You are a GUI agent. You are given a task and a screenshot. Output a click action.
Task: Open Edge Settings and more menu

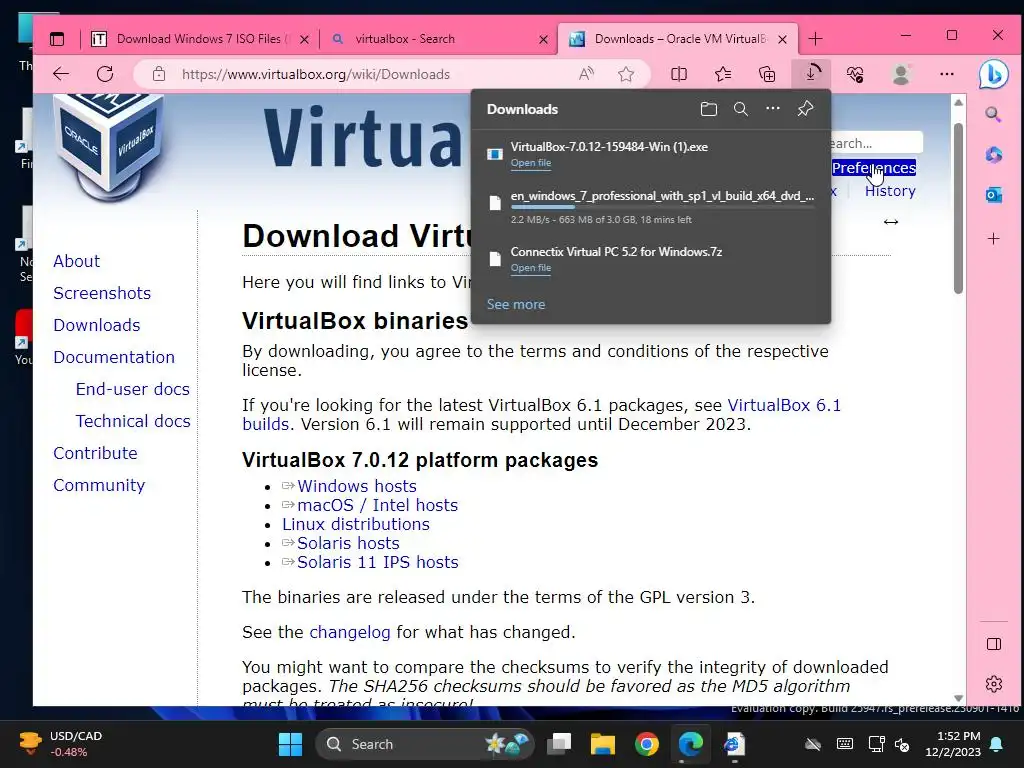coord(947,74)
